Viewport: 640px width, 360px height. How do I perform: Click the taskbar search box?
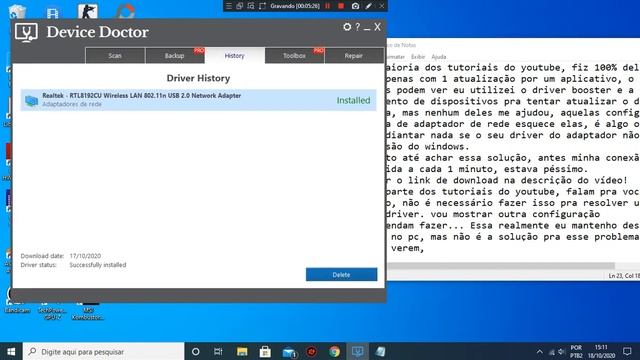tap(104, 351)
